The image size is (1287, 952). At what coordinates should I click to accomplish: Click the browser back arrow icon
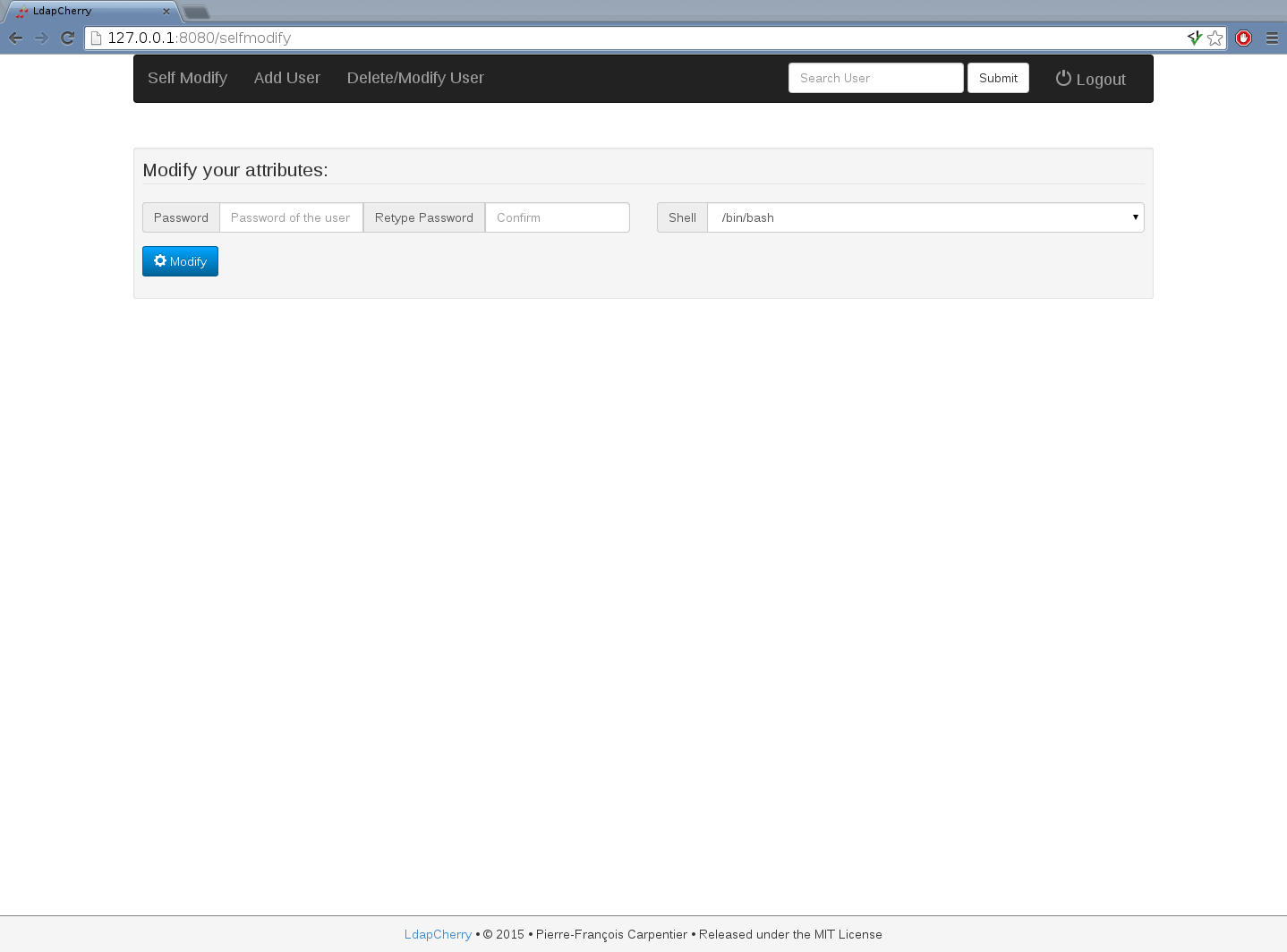pyautogui.click(x=15, y=38)
